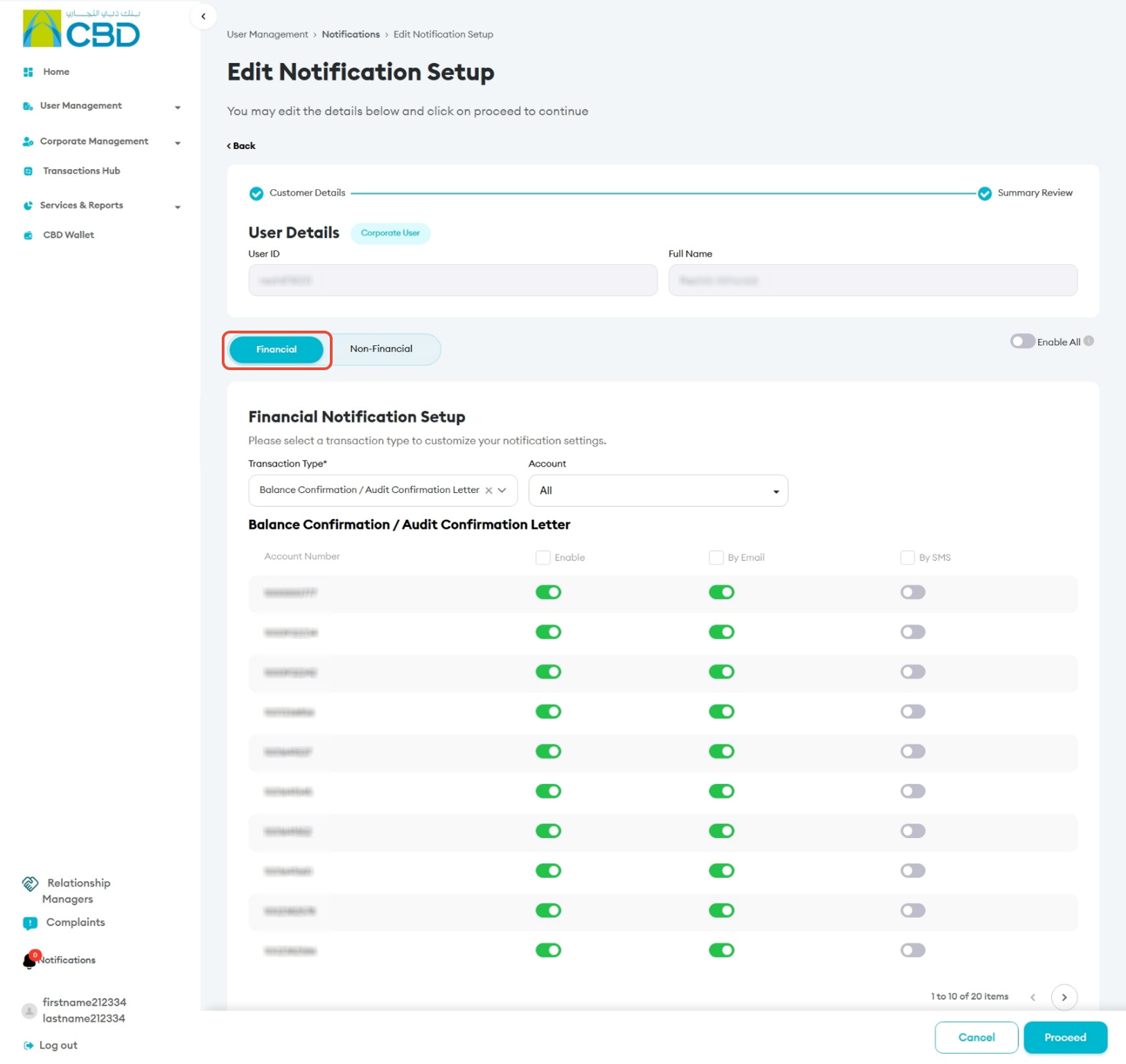Image resolution: width=1126 pixels, height=1064 pixels.
Task: Expand the Corporate Management menu arrow
Action: (x=177, y=143)
